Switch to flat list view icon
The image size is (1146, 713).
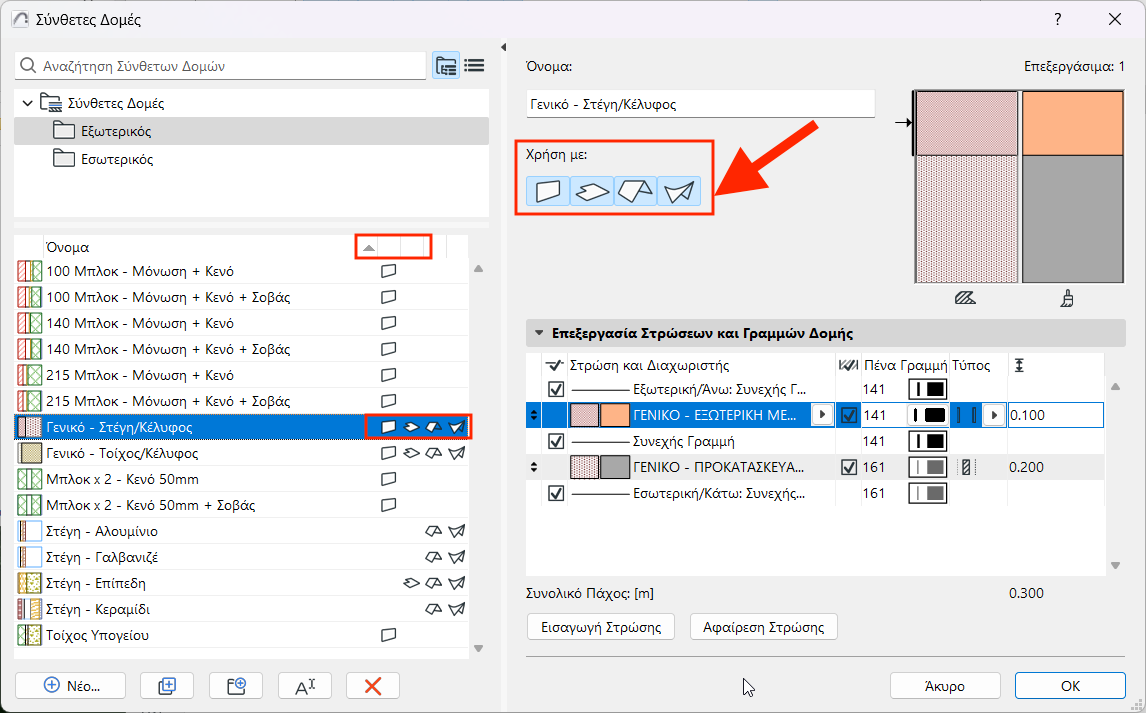[474, 66]
